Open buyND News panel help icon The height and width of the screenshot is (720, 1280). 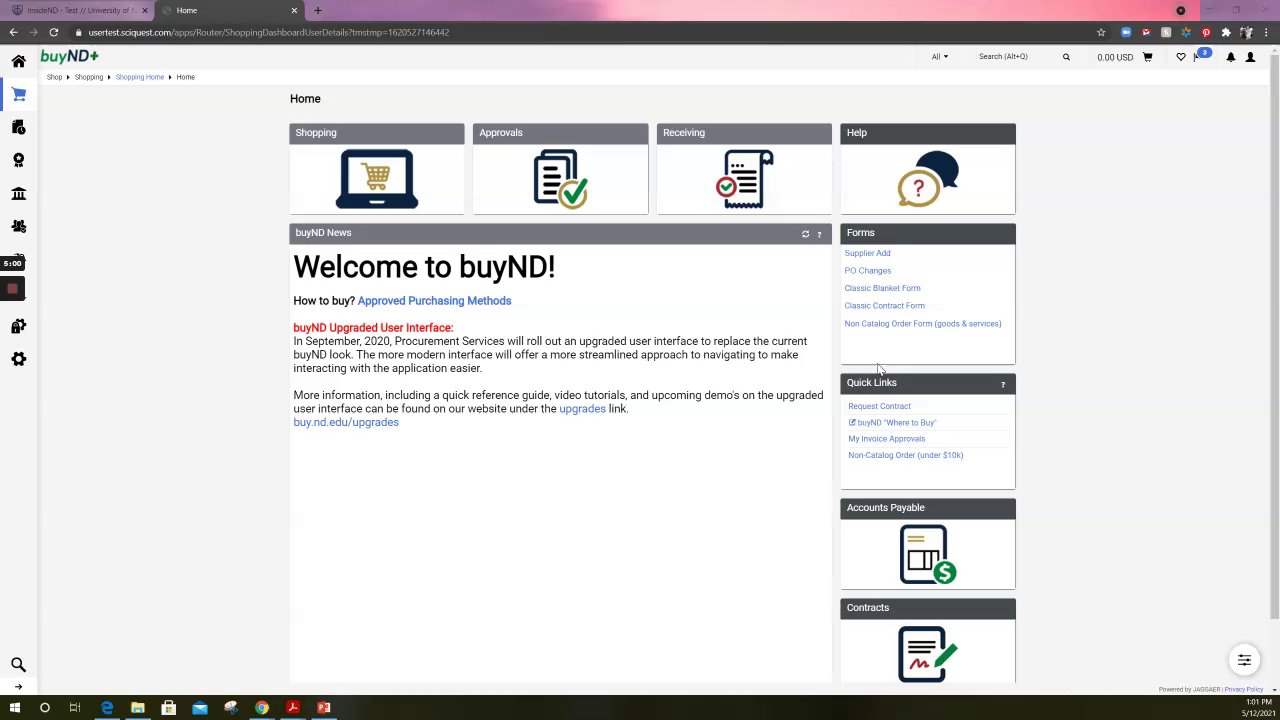point(819,234)
